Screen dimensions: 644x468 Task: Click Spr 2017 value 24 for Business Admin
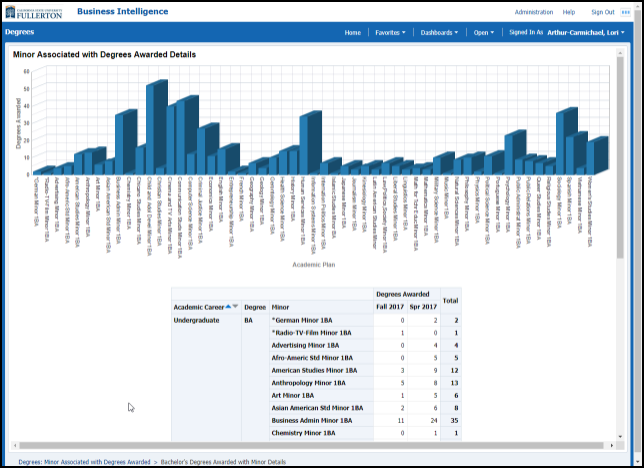(x=434, y=420)
